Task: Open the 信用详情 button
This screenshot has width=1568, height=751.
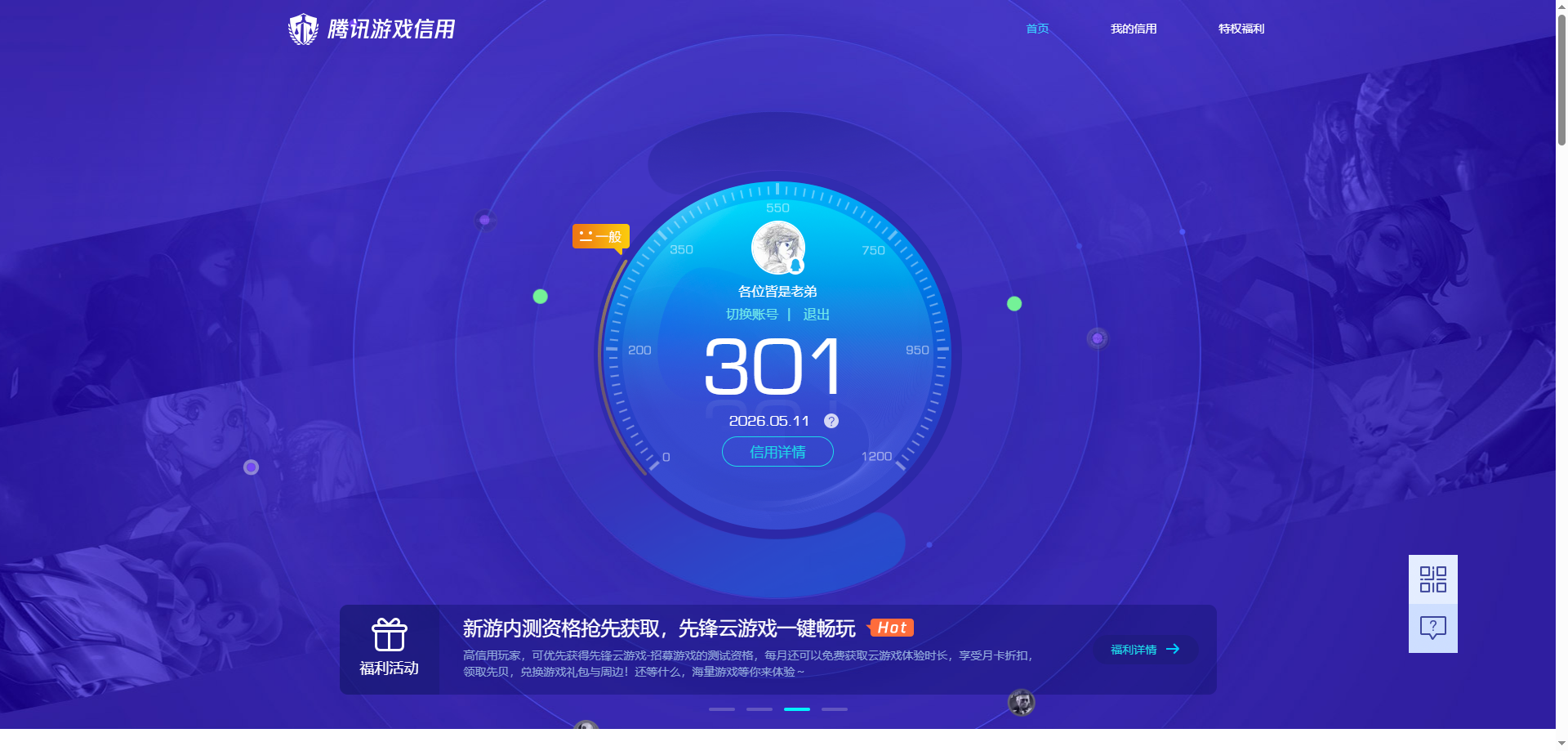Action: tap(777, 452)
